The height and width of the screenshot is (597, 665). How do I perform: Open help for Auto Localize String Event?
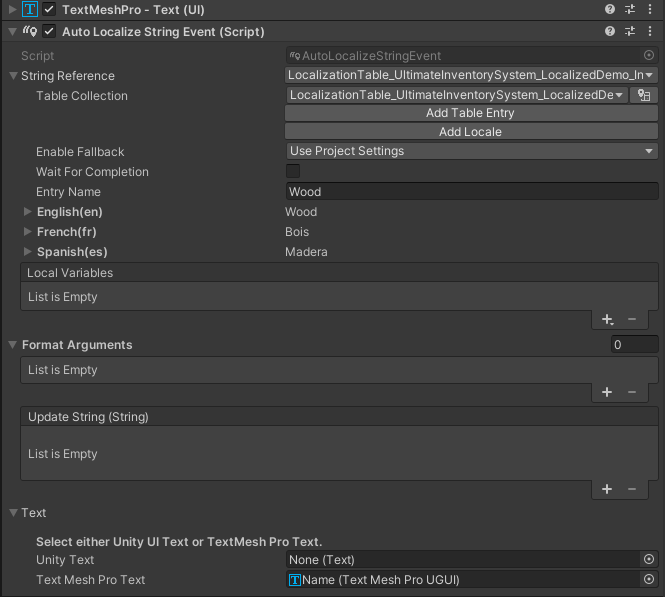[610, 31]
